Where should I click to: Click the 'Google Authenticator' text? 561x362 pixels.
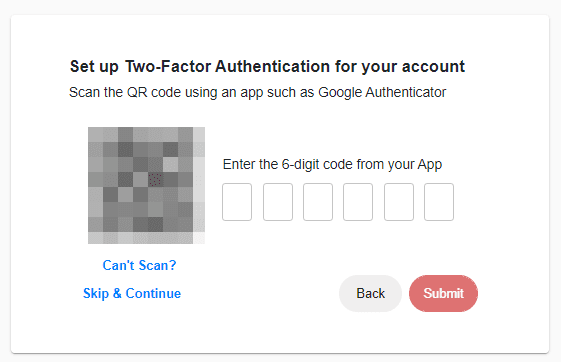(x=382, y=93)
